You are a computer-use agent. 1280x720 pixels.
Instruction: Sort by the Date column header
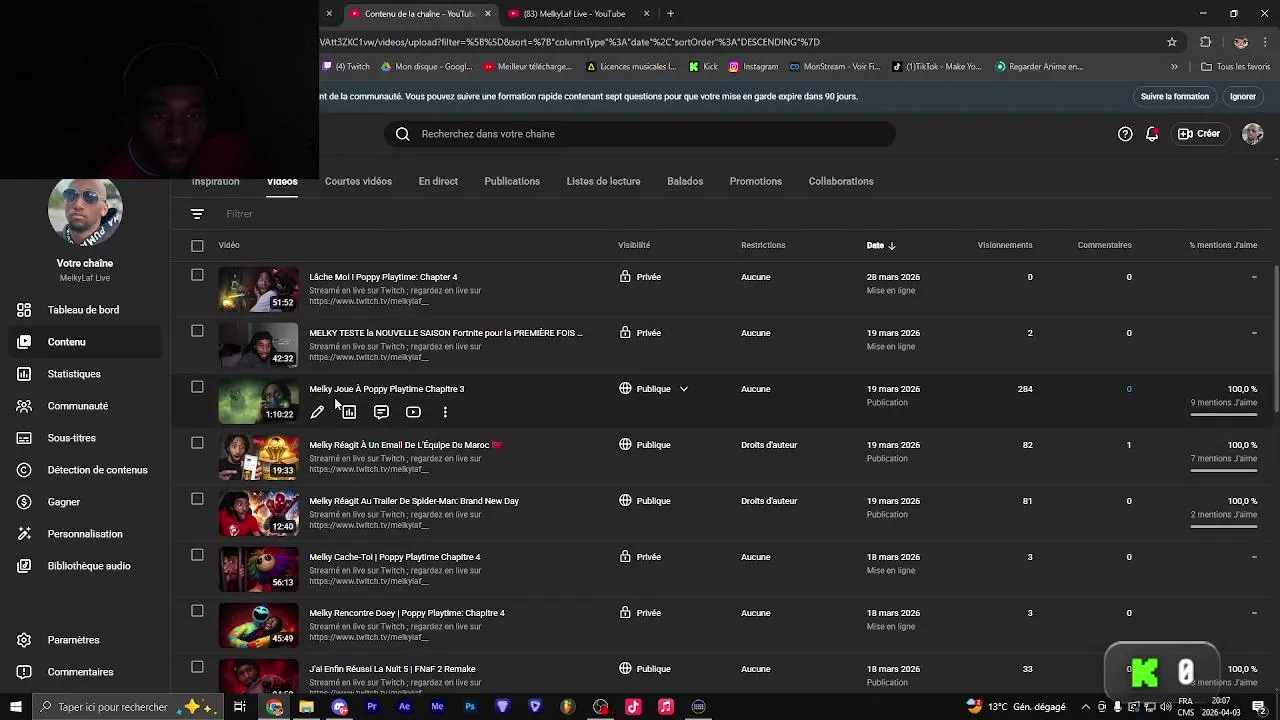click(880, 245)
